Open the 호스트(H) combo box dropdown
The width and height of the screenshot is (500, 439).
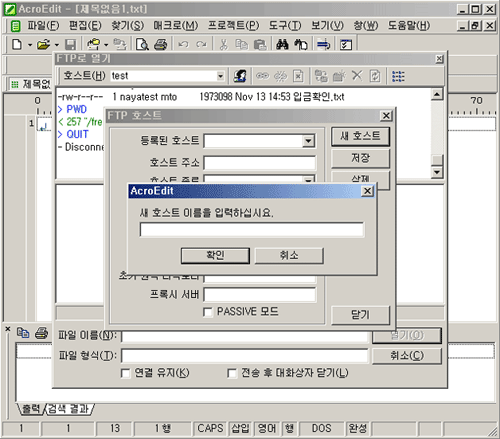click(x=220, y=76)
